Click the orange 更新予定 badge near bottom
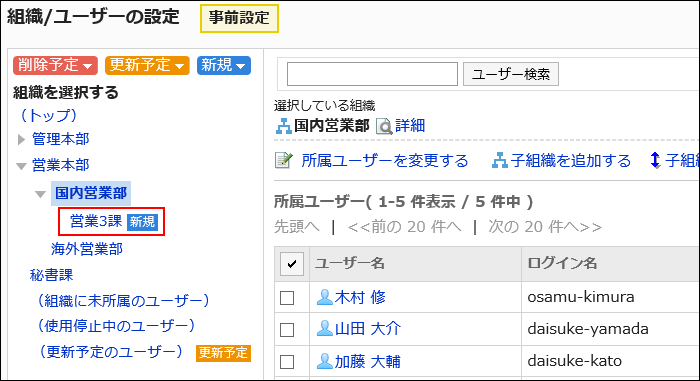The width and height of the screenshot is (700, 381). 223,353
